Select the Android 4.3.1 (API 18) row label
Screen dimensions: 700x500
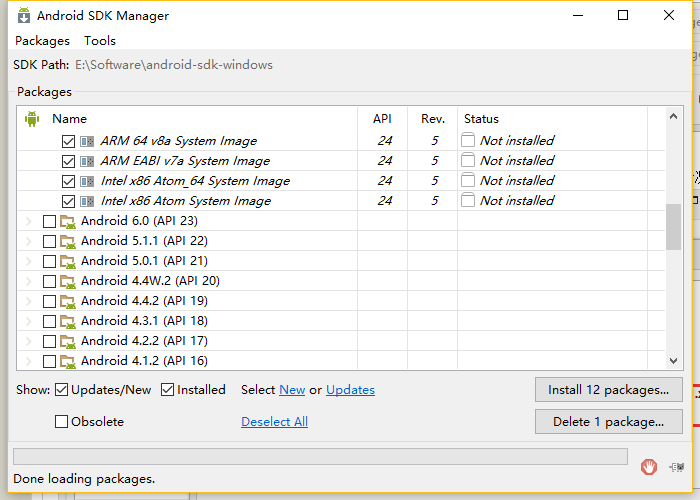[x=144, y=321]
